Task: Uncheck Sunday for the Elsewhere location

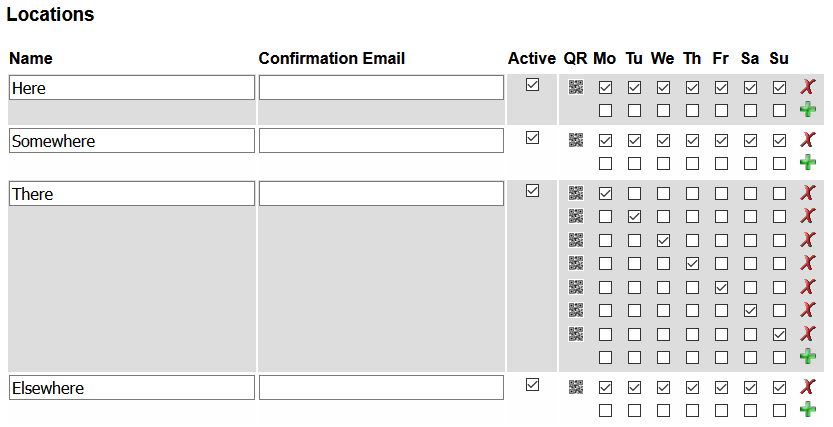Action: pos(780,386)
